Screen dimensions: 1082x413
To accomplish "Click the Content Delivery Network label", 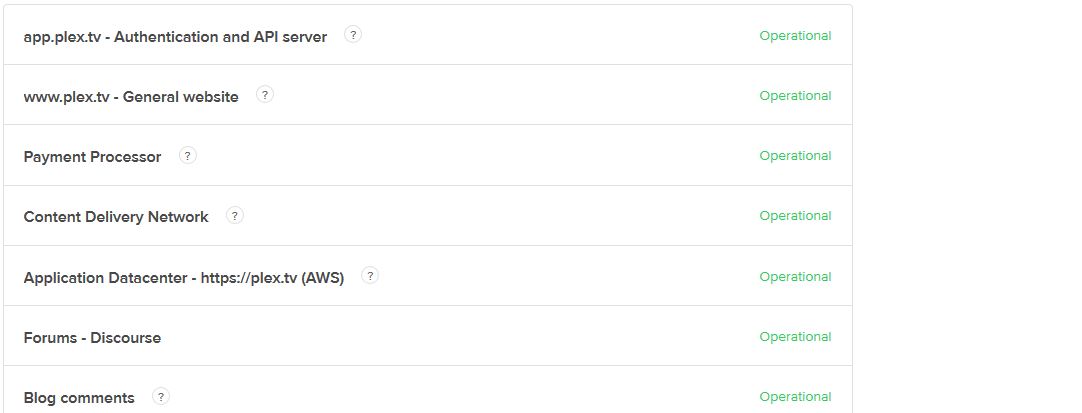I will (116, 217).
